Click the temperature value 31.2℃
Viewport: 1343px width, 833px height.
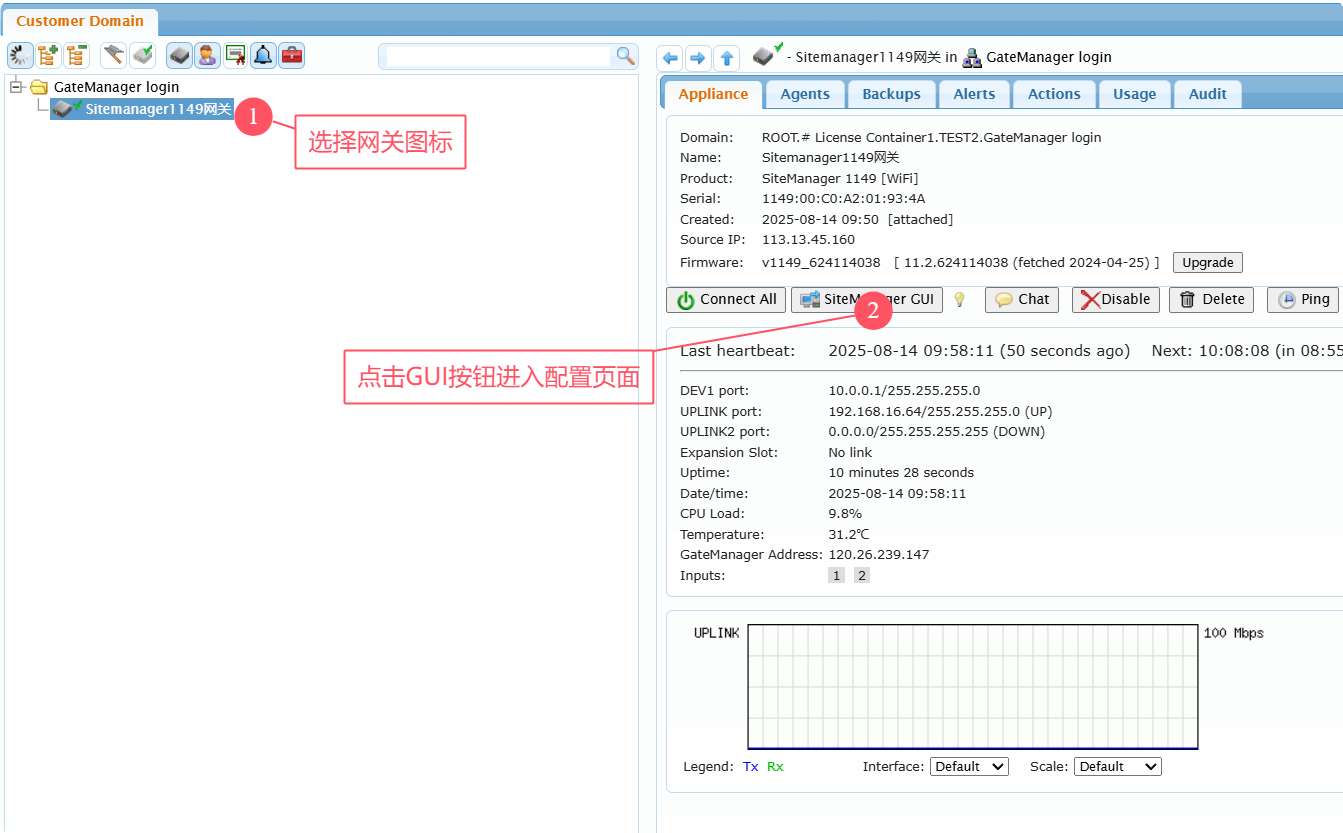(850, 534)
